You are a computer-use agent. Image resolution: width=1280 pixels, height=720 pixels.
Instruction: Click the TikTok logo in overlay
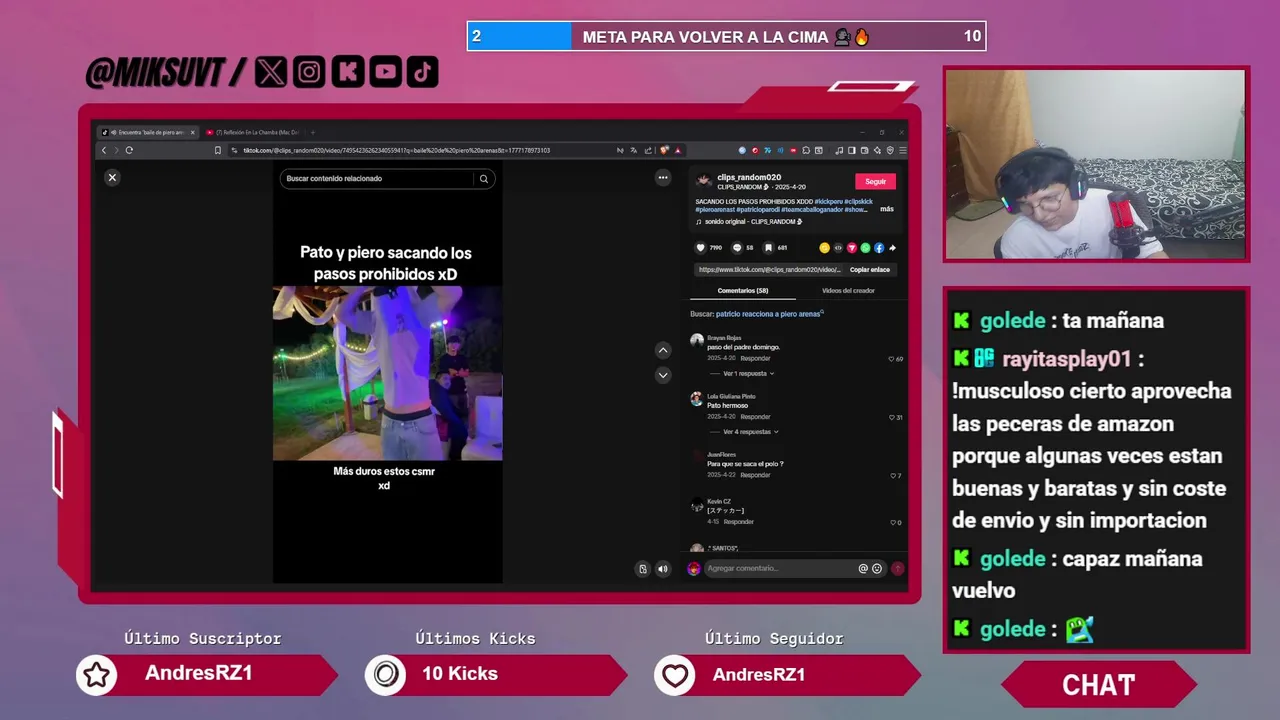point(422,71)
